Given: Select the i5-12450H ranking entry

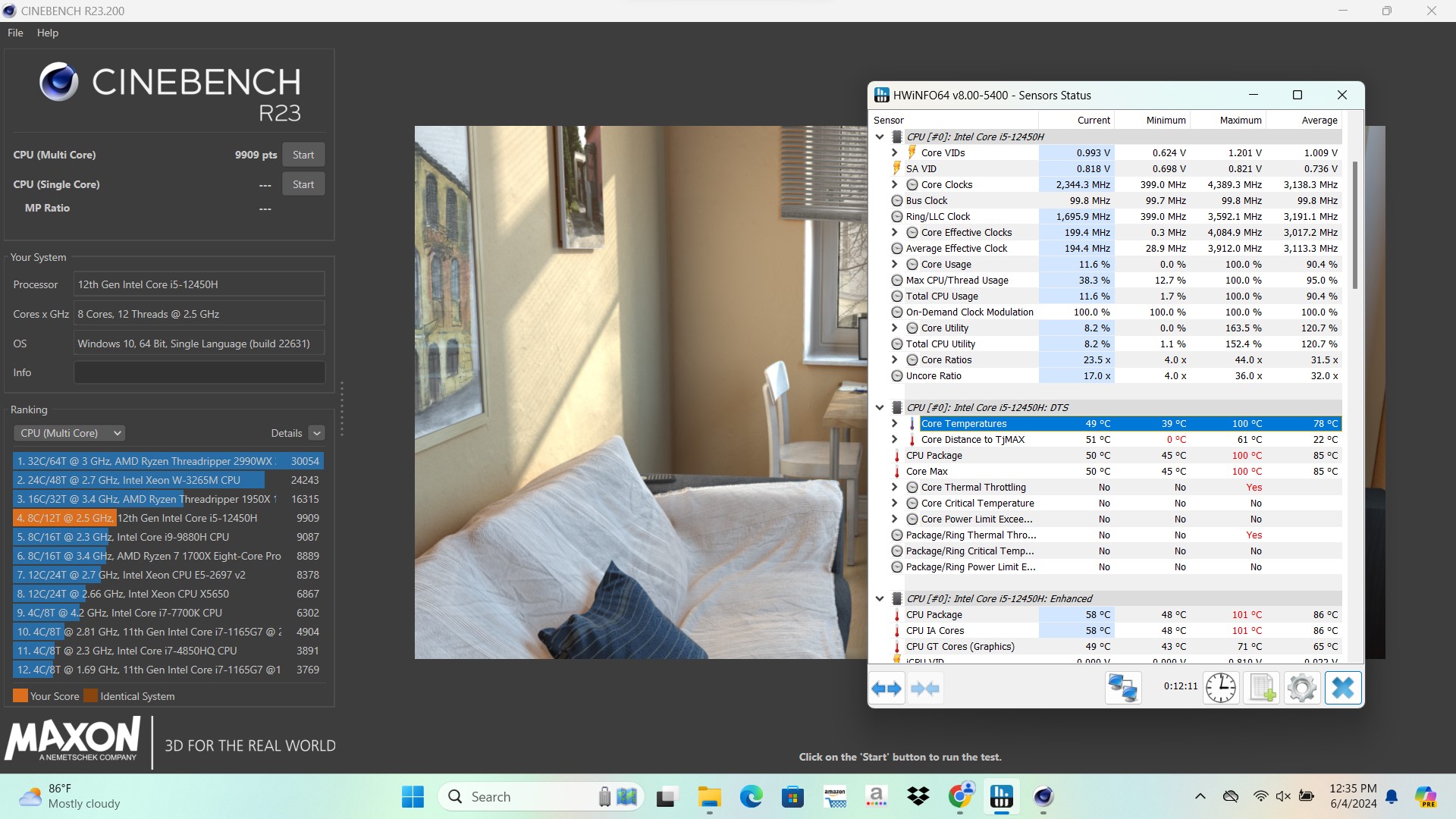Looking at the screenshot, I should (x=168, y=518).
